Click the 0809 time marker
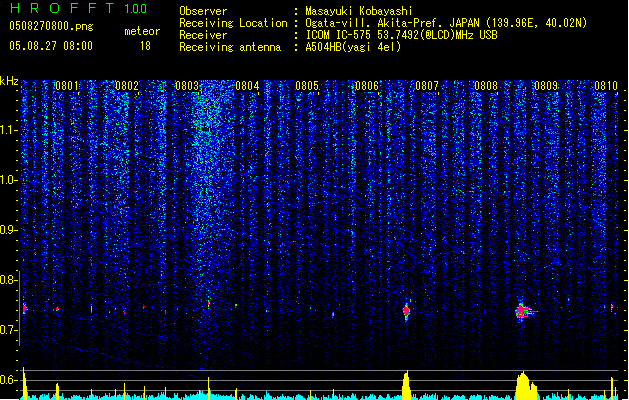The image size is (629, 400). (x=546, y=86)
